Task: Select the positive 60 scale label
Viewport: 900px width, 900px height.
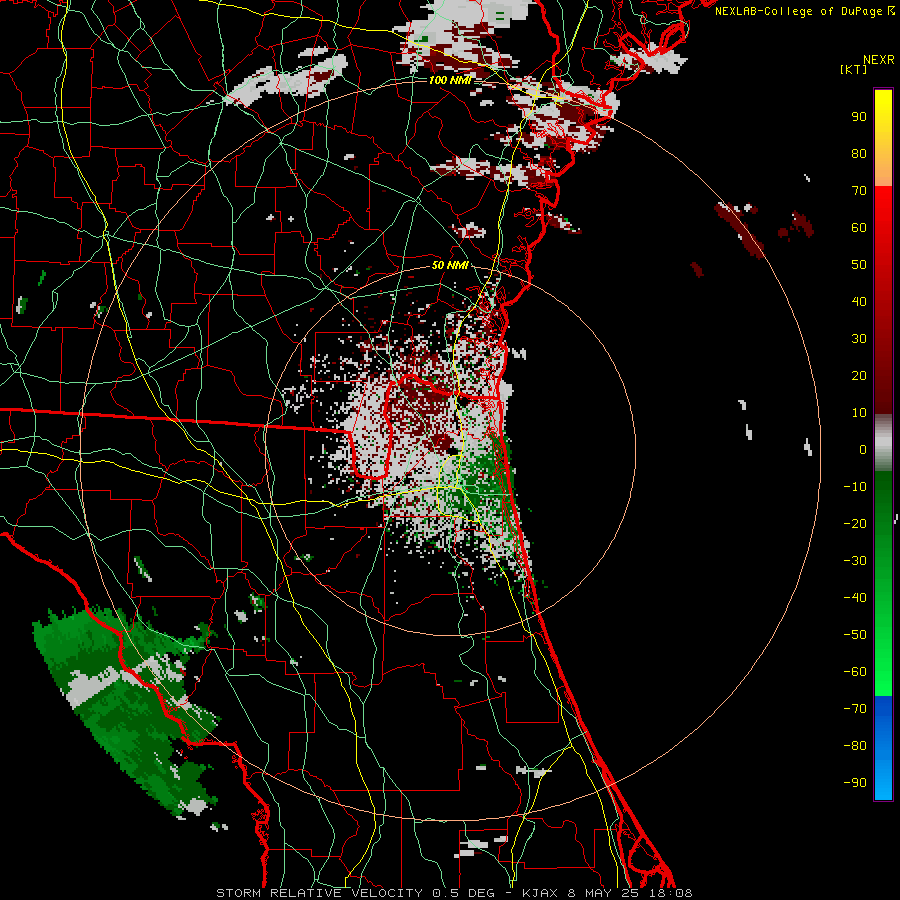Action: [x=859, y=228]
